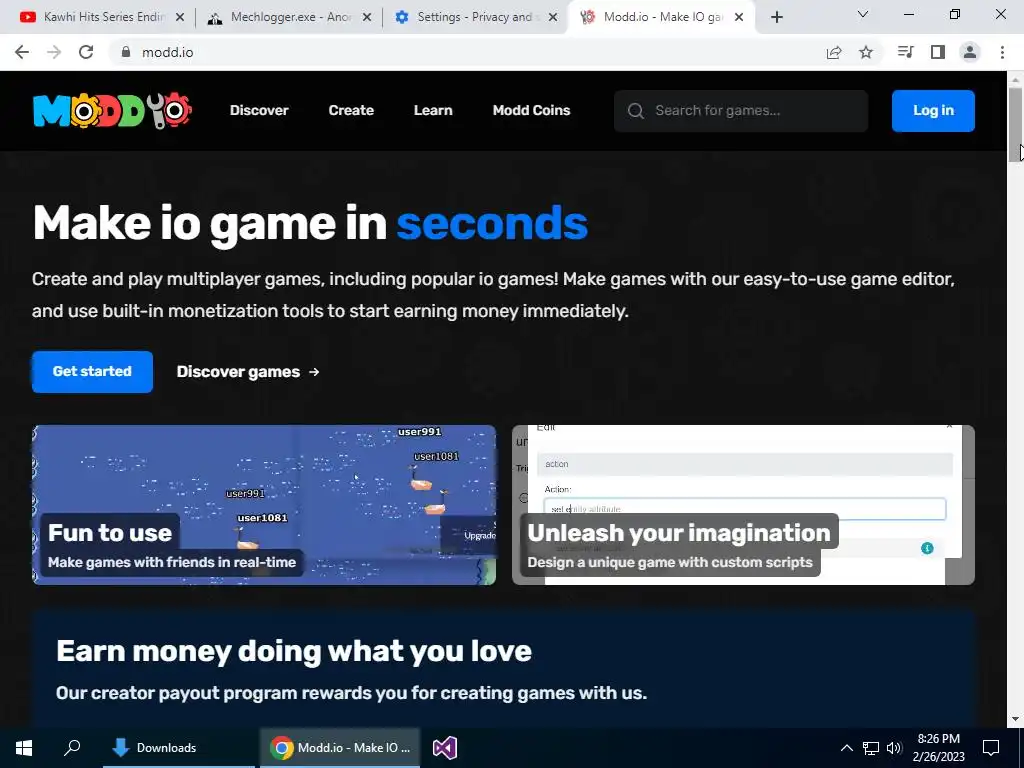Viewport: 1024px width, 768px height.
Task: Open the Create menu
Action: point(351,110)
